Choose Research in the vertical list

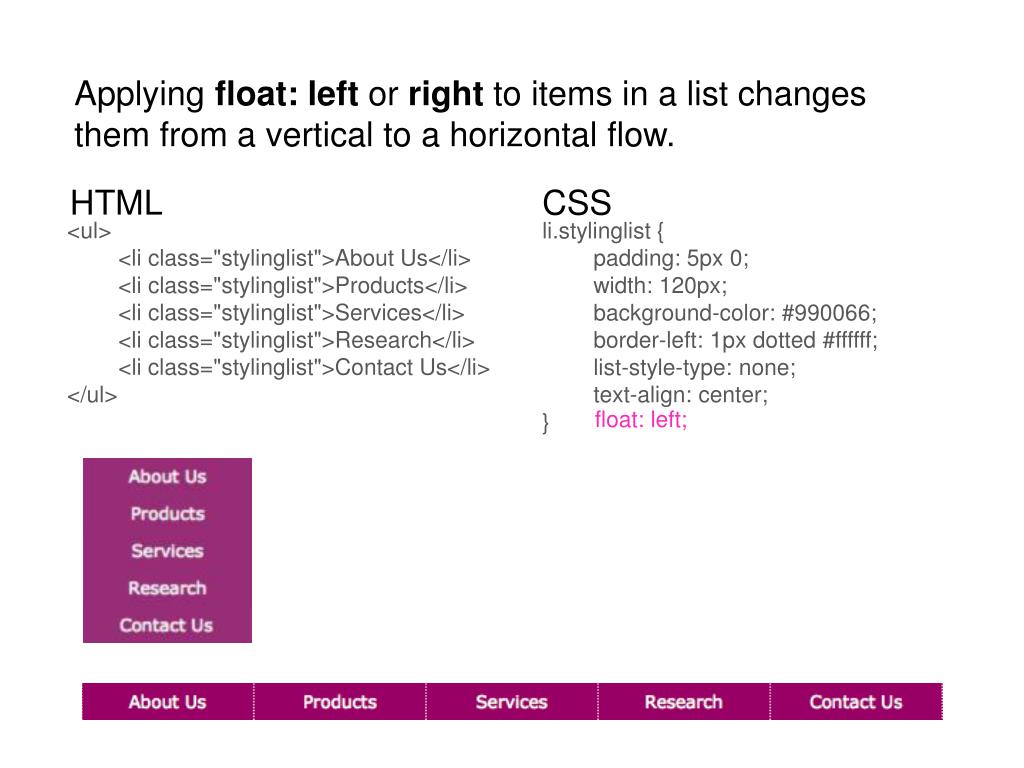[x=167, y=588]
